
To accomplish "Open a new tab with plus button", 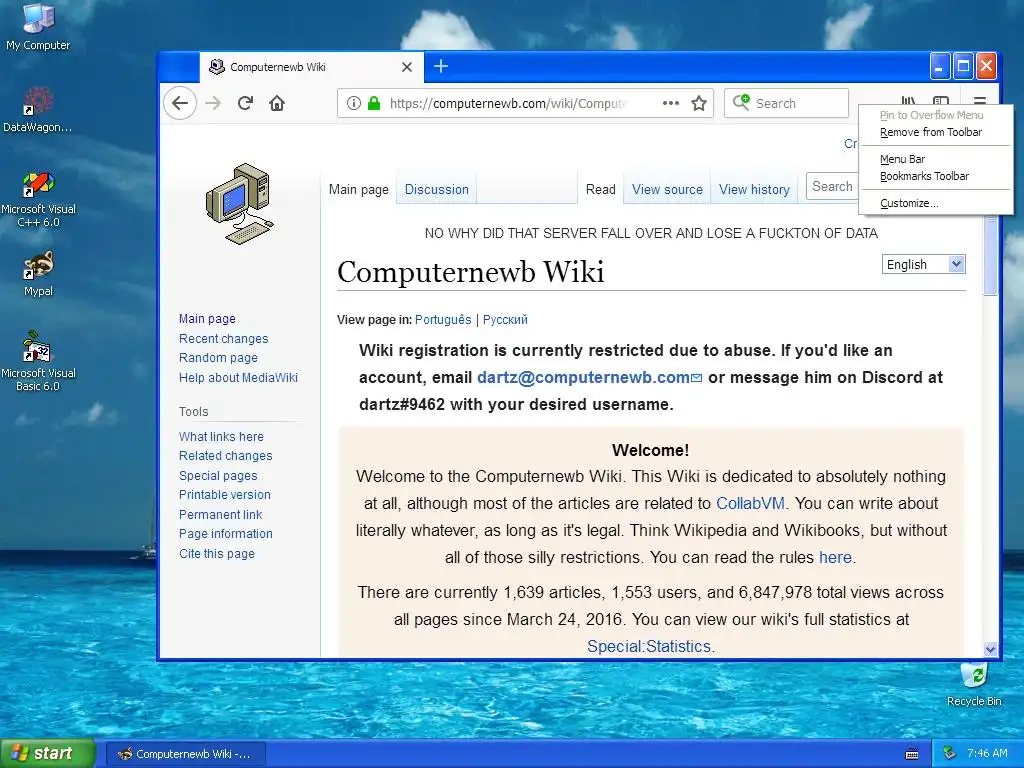I will (x=441, y=66).
